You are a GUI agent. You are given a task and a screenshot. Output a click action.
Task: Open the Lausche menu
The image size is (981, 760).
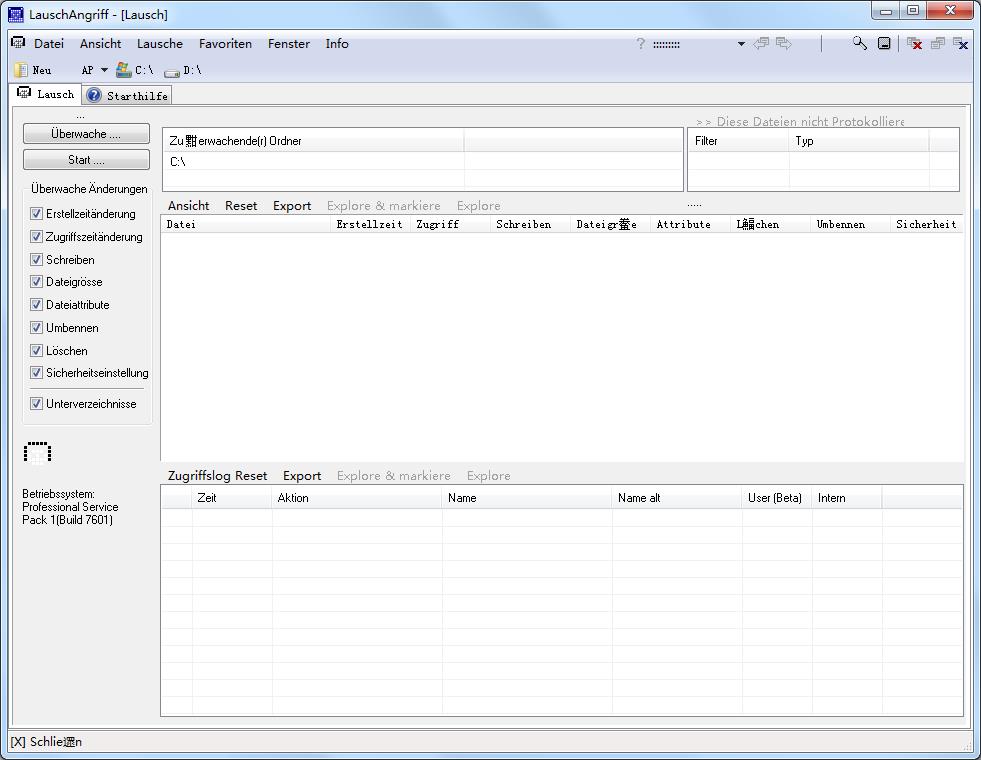coord(160,44)
